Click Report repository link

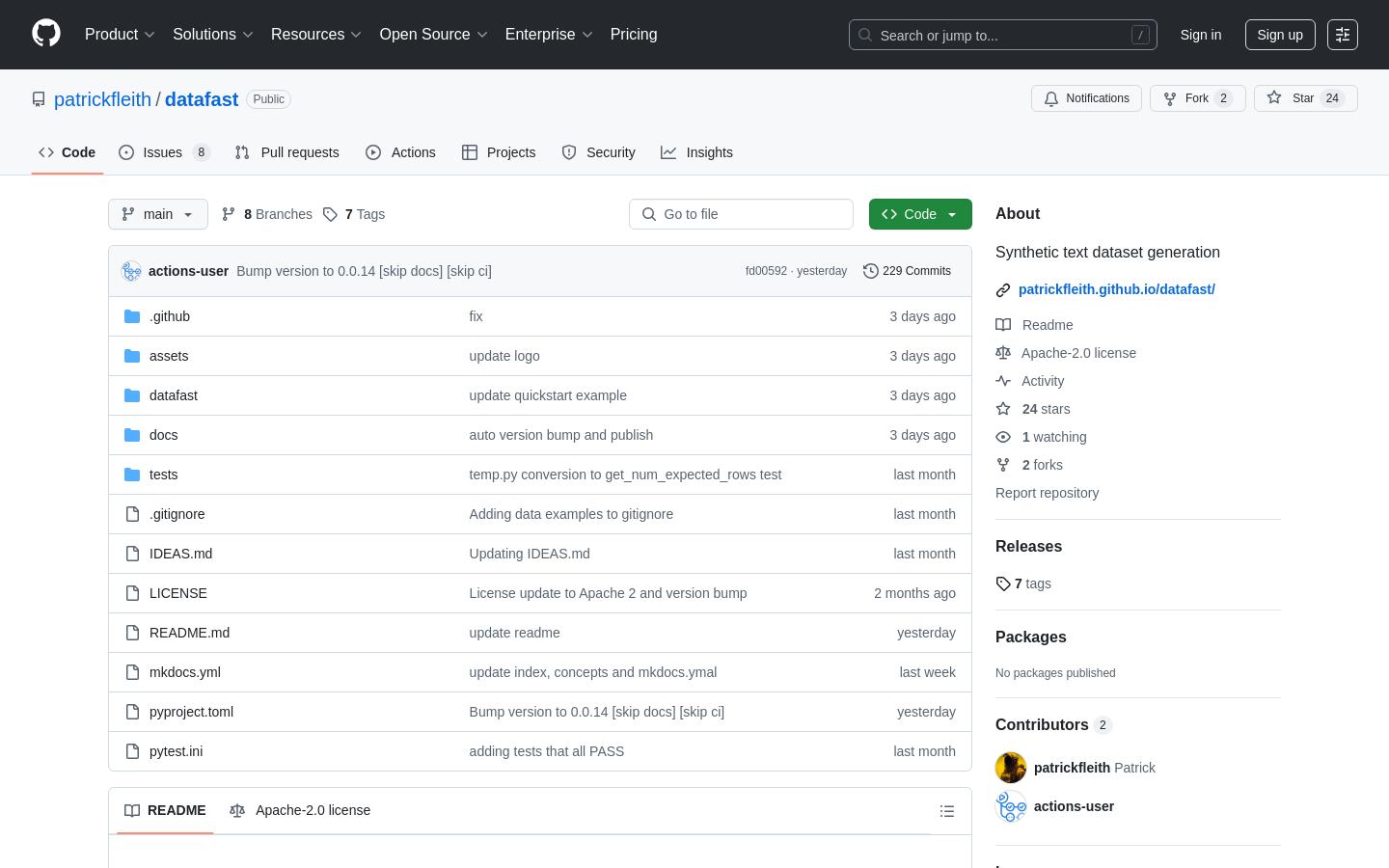pos(1047,493)
